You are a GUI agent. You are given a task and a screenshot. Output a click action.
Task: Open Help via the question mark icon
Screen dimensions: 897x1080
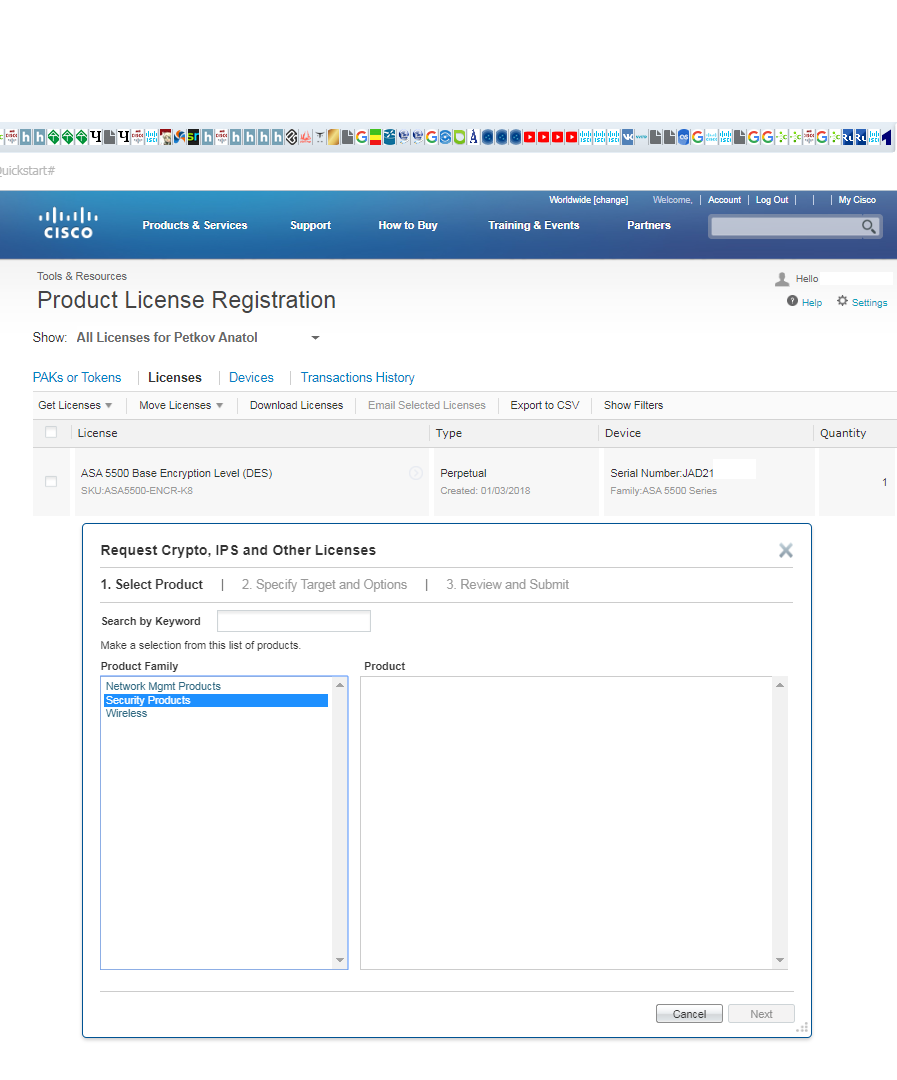point(792,301)
